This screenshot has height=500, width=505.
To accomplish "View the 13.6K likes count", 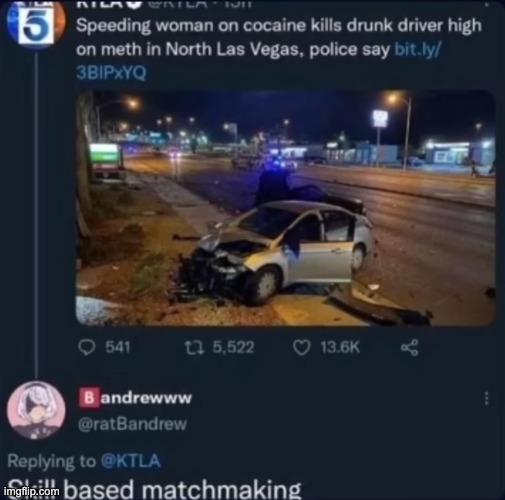I will (x=340, y=347).
